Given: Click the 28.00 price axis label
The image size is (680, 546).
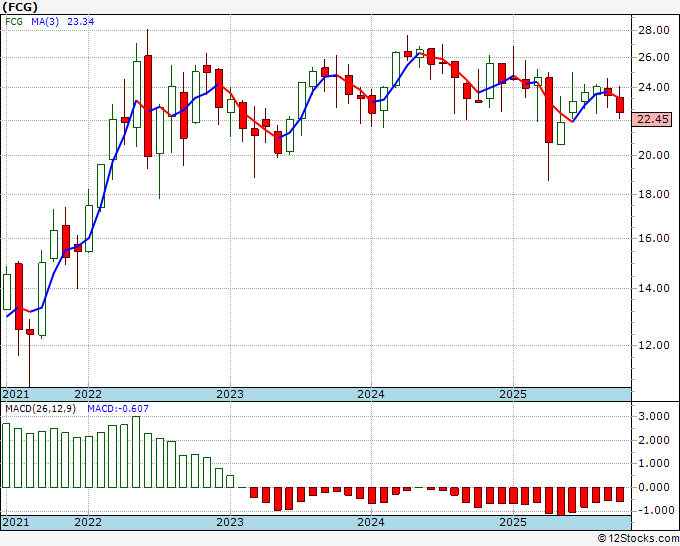Looking at the screenshot, I should click(654, 30).
